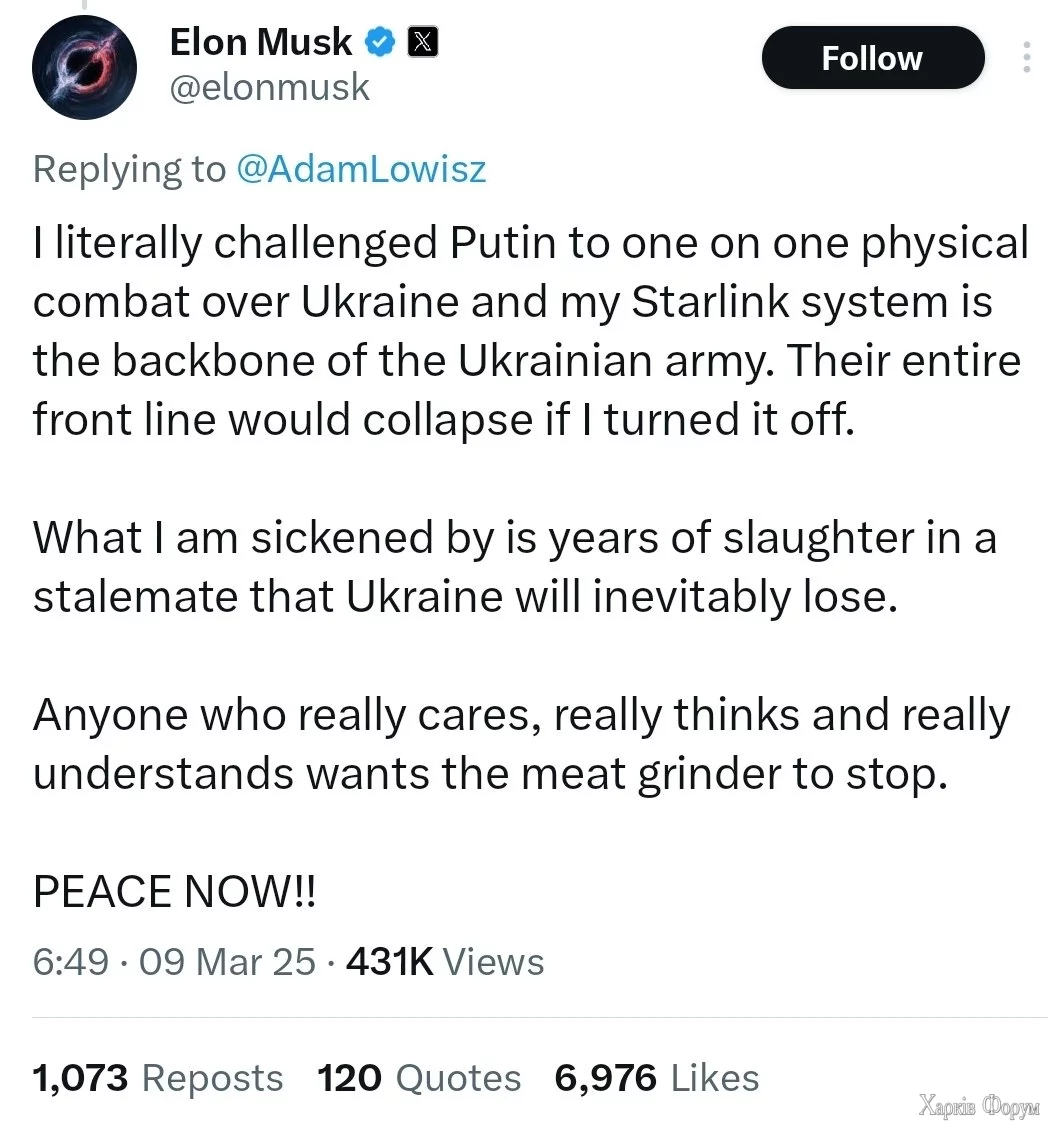
Task: Click the 'Replying to' label
Action: point(130,169)
